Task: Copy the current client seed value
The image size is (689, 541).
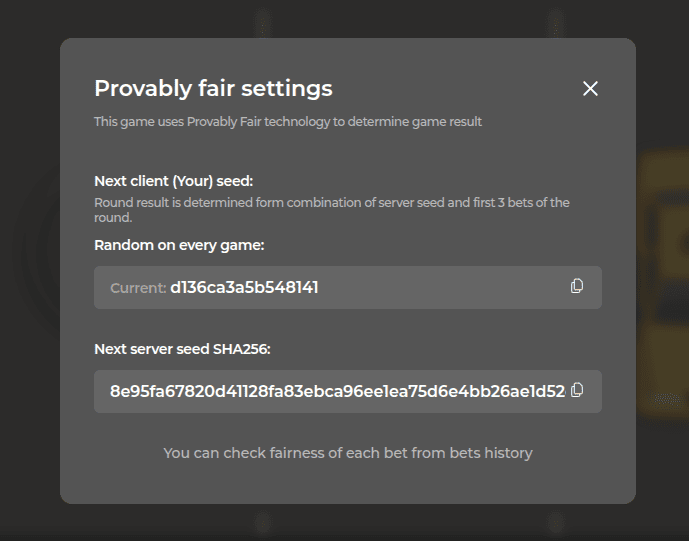Action: click(x=577, y=286)
